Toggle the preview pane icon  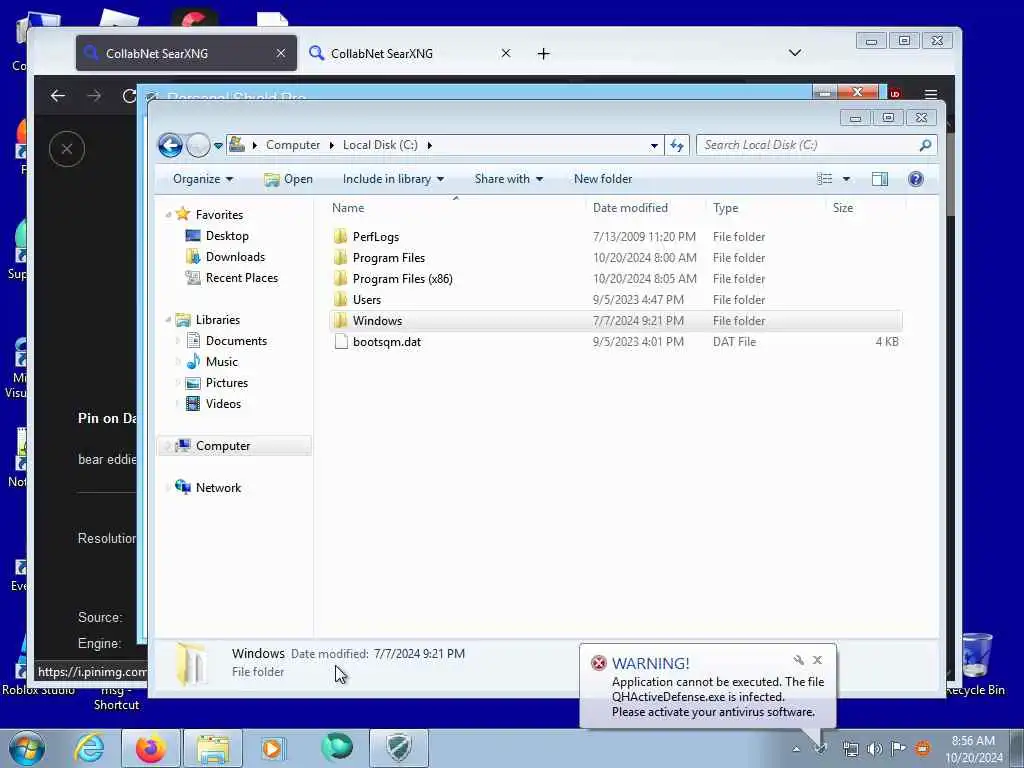pos(880,179)
